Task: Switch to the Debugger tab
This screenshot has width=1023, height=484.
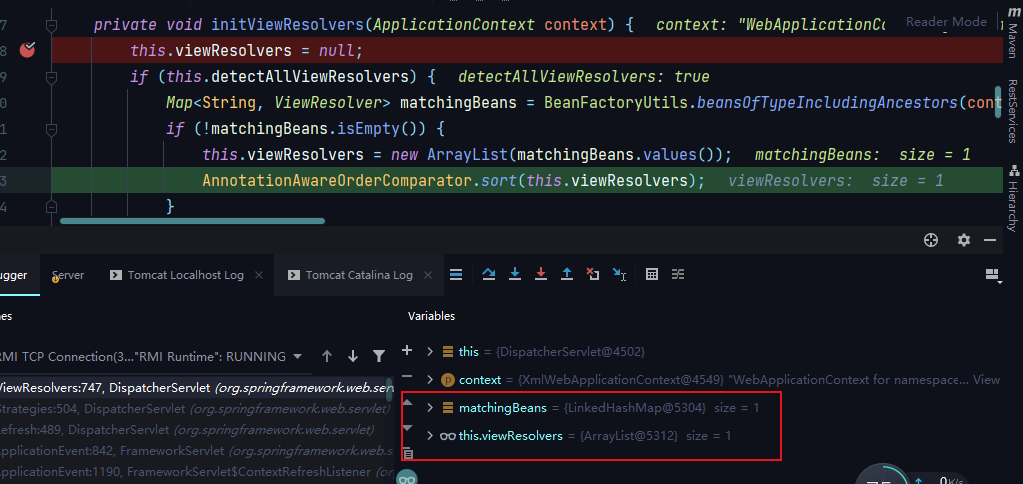Action: (13, 275)
